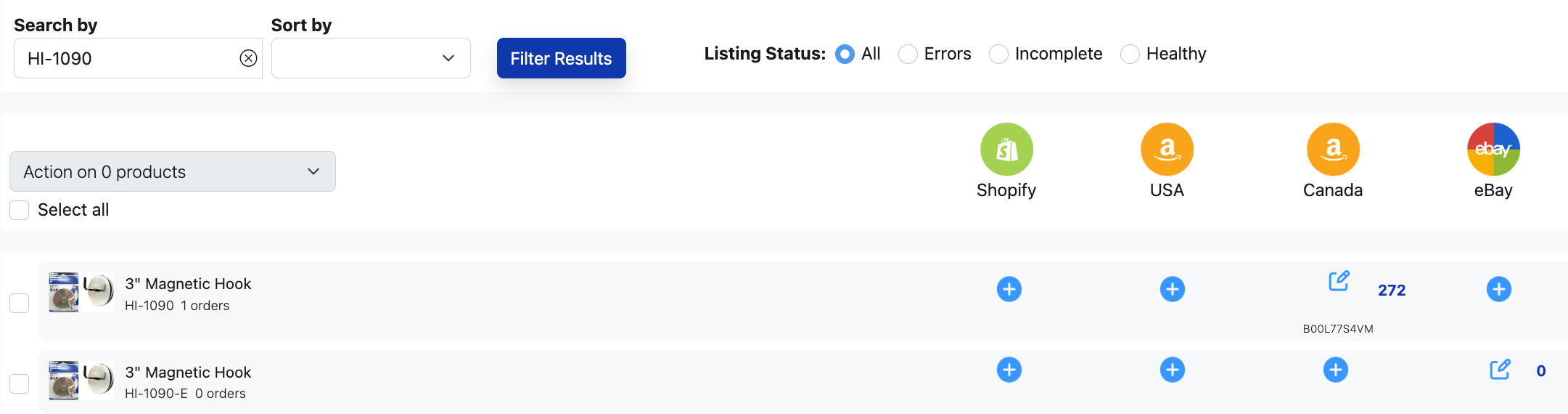Edit HI-1090-E eBay listing

click(1500, 369)
